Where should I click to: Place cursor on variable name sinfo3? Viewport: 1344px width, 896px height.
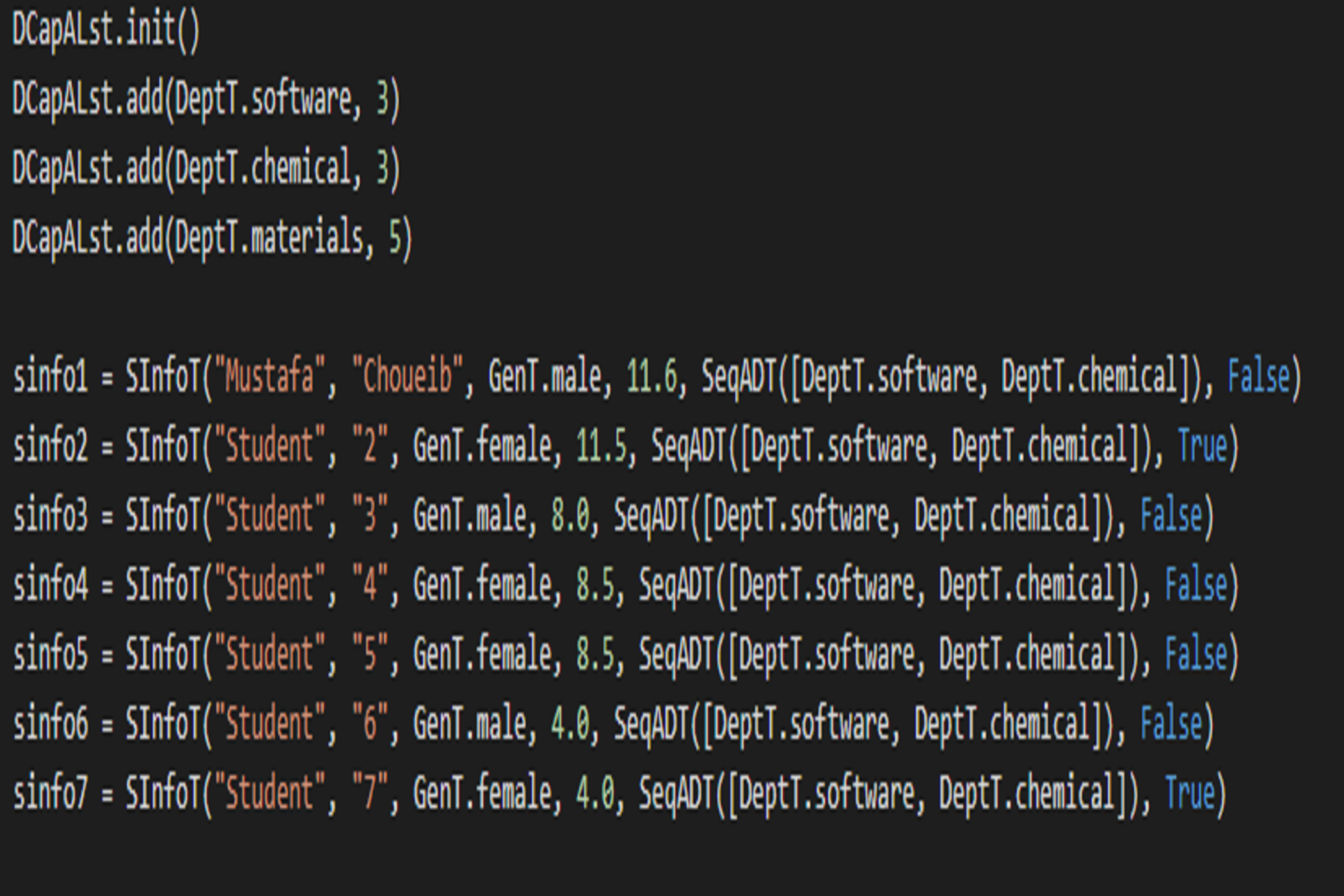tap(50, 516)
